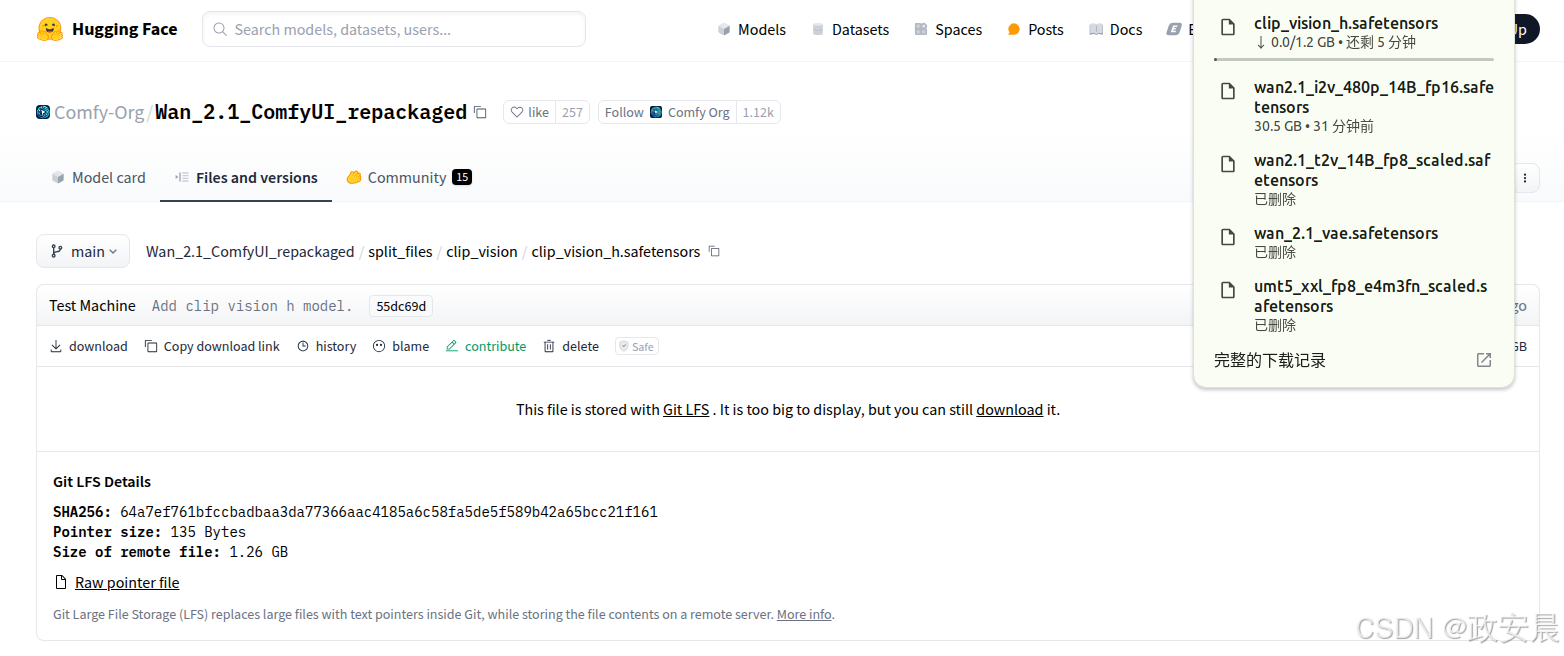Like the repository with the heart button
Screen dimensions: 1564x656
click(529, 112)
